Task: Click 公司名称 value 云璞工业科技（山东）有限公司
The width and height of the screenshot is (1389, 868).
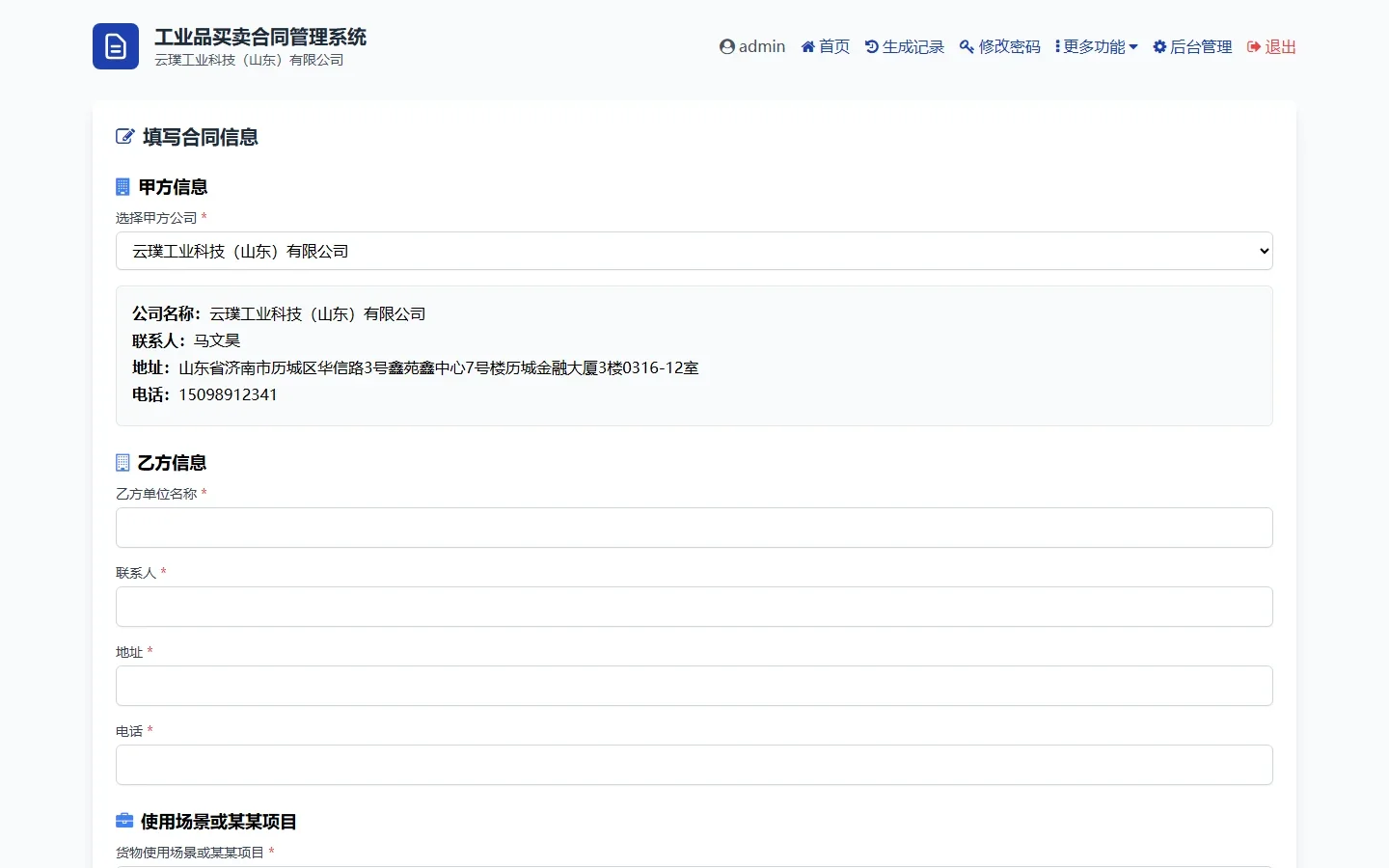Action: pos(317,313)
